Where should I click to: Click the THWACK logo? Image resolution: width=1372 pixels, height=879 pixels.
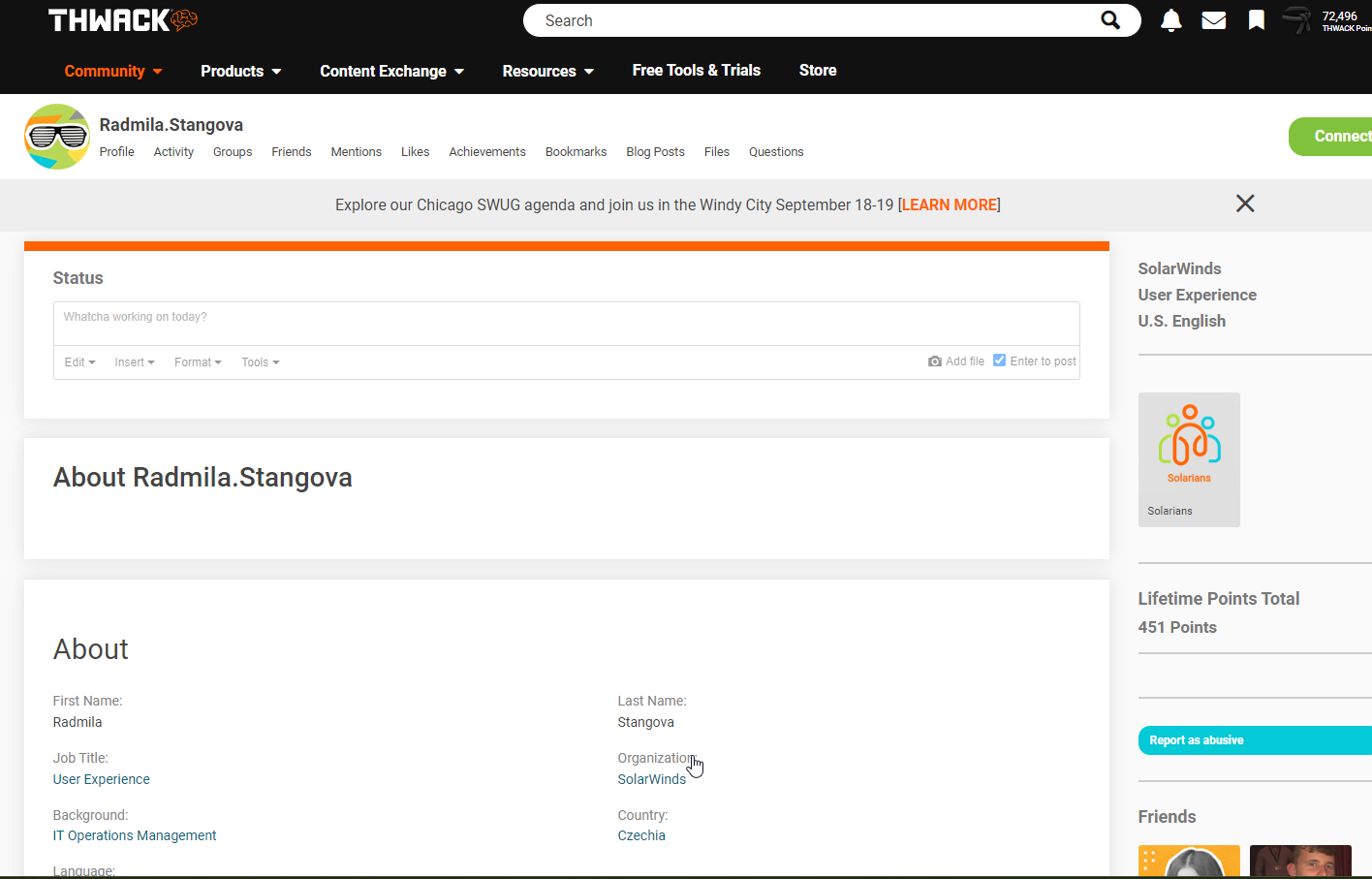tap(123, 20)
